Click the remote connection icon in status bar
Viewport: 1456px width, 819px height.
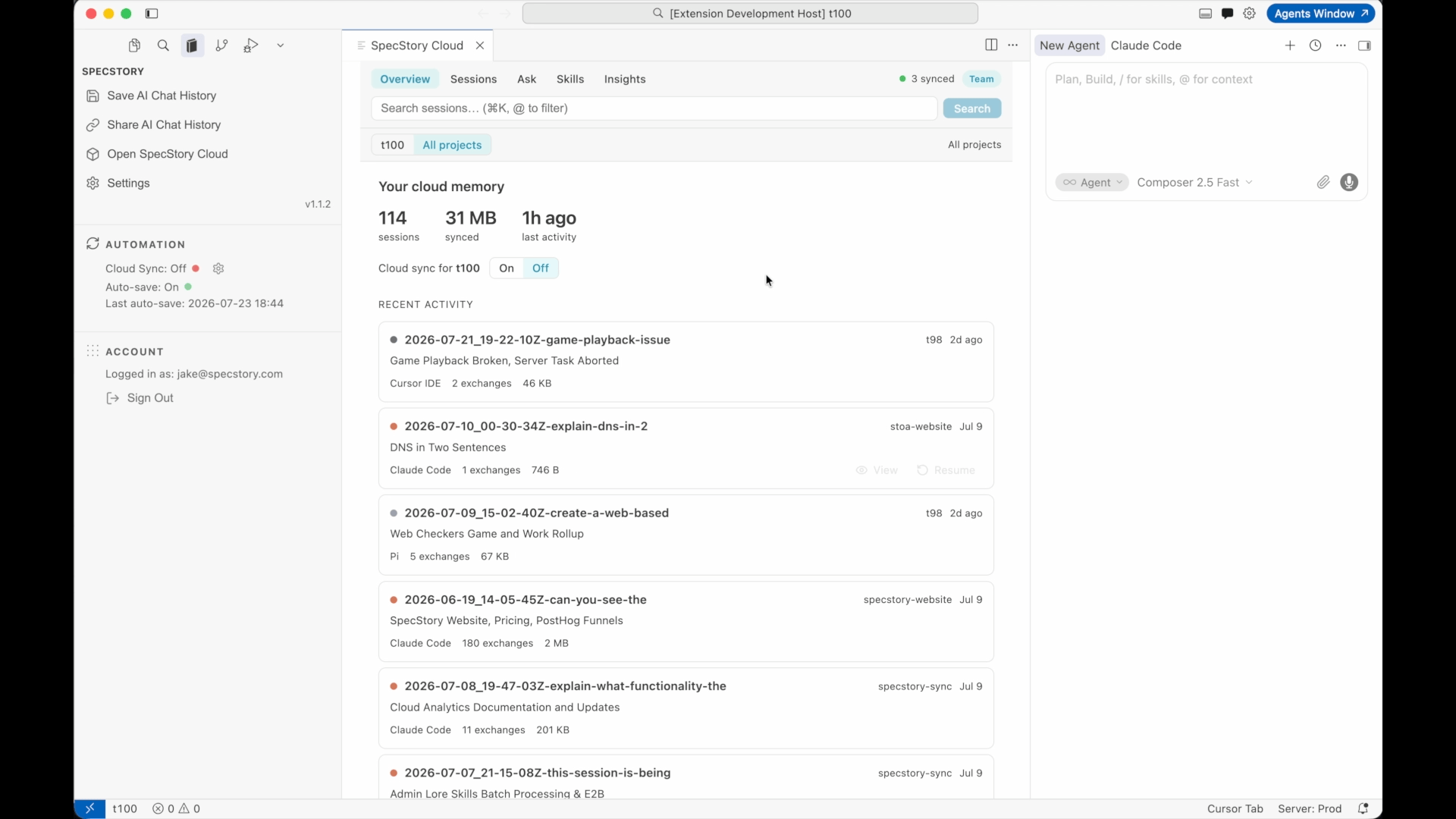point(89,808)
